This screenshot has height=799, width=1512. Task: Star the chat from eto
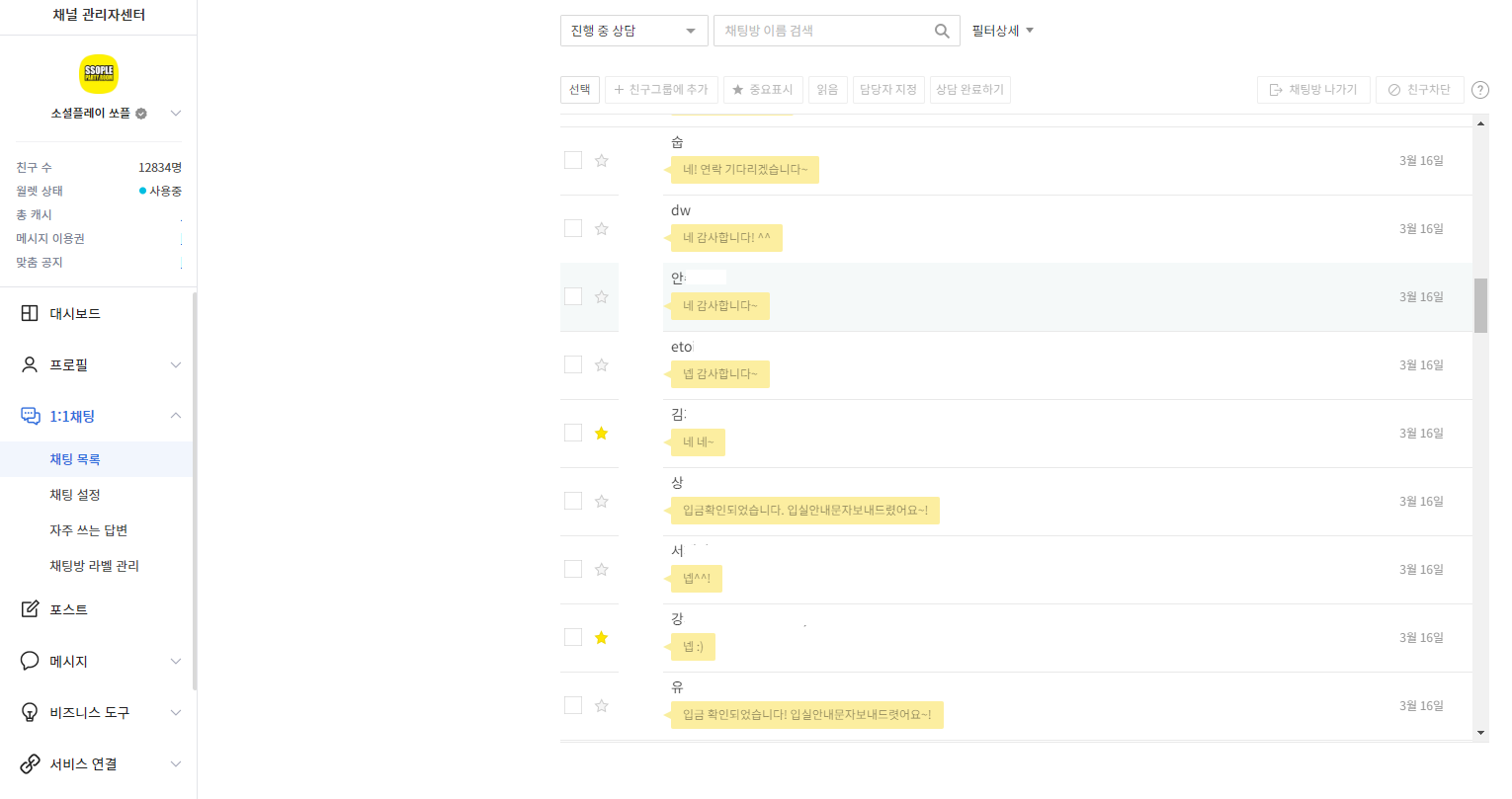601,364
